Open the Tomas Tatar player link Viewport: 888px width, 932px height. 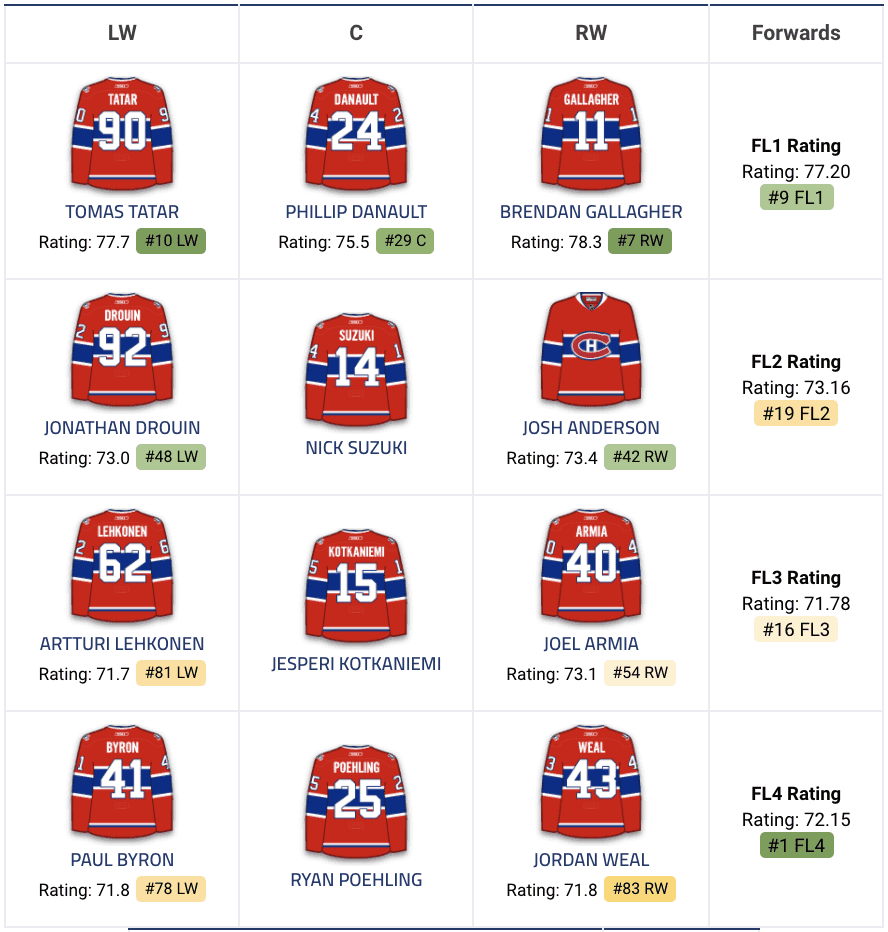pos(122,212)
